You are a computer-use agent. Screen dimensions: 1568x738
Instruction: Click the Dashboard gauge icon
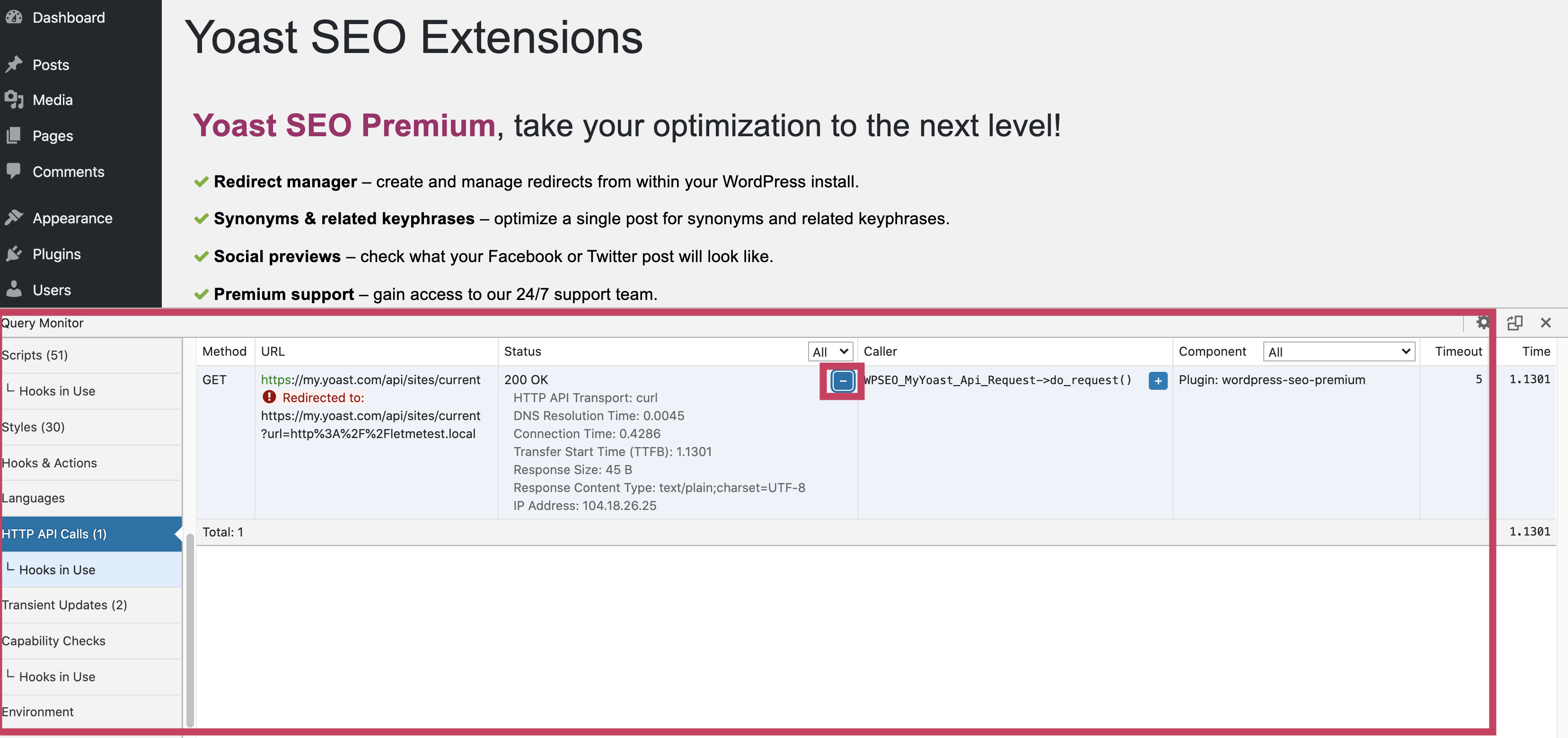point(13,18)
